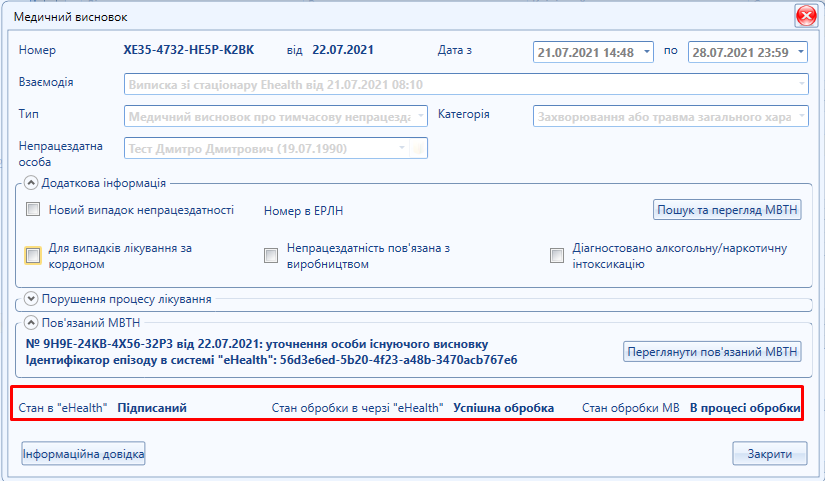Expand the Взаємодія dropdown

click(801, 84)
